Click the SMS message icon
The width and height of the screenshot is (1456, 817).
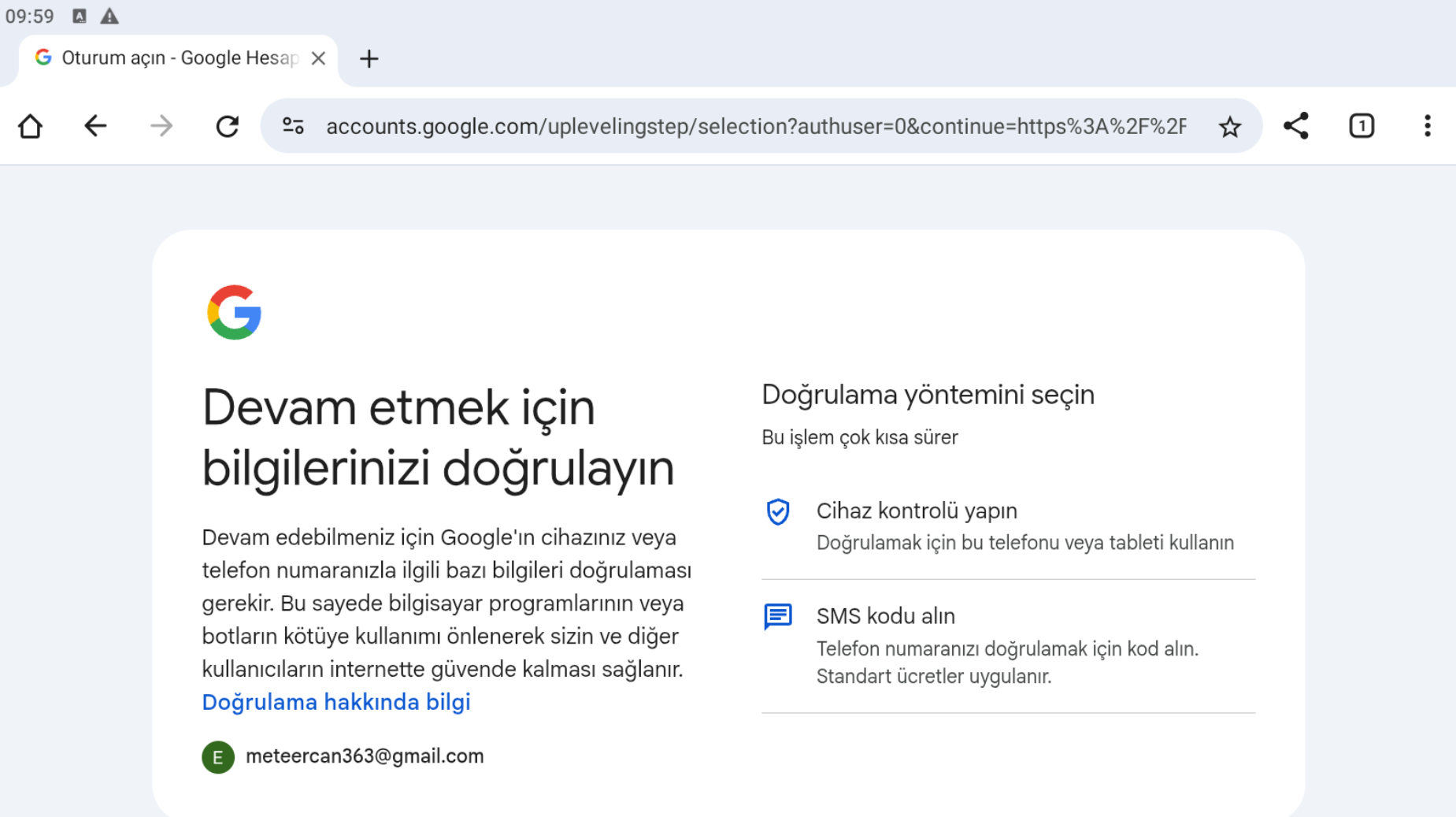tap(778, 617)
